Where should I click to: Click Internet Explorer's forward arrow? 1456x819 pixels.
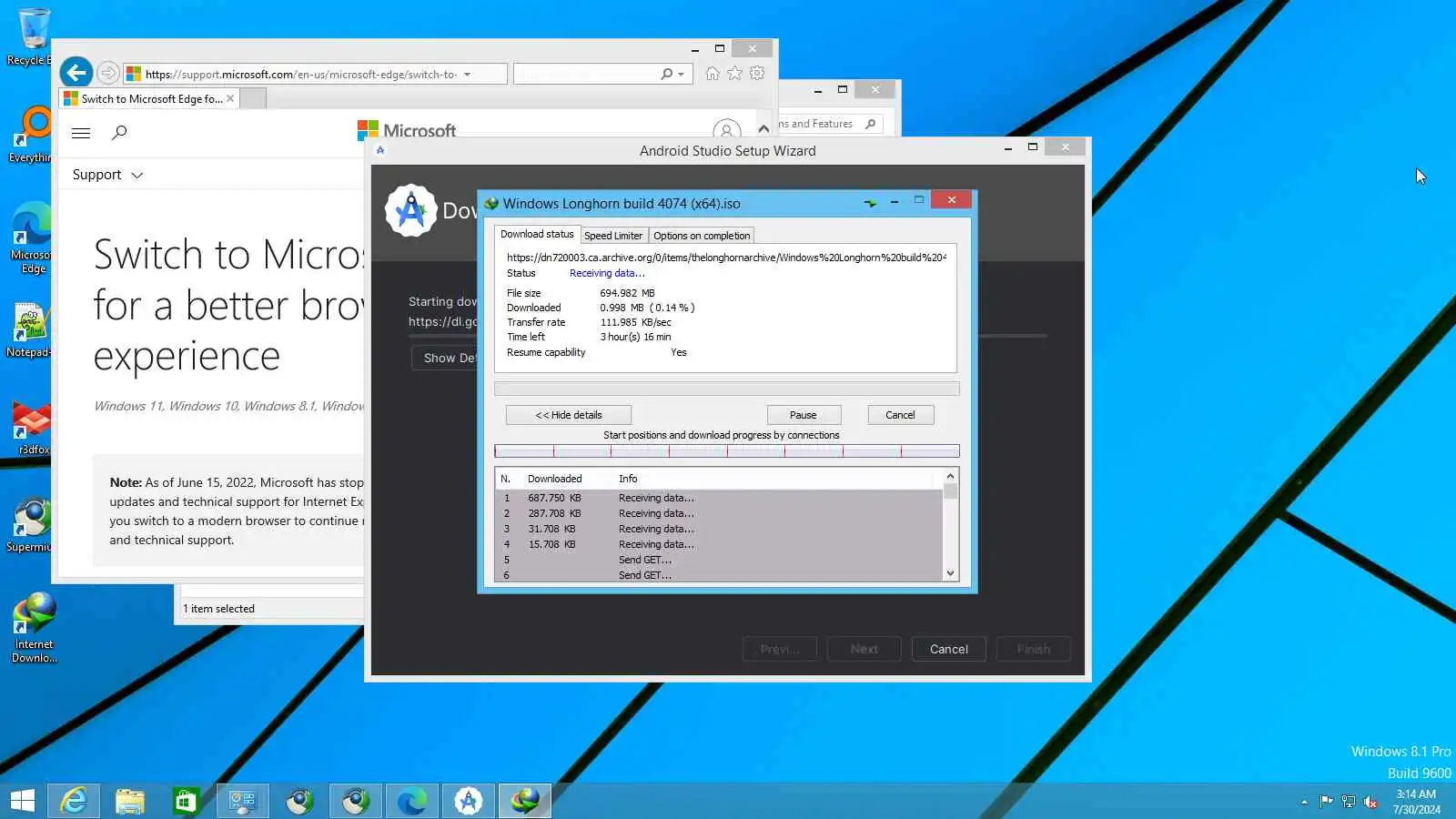tap(108, 73)
